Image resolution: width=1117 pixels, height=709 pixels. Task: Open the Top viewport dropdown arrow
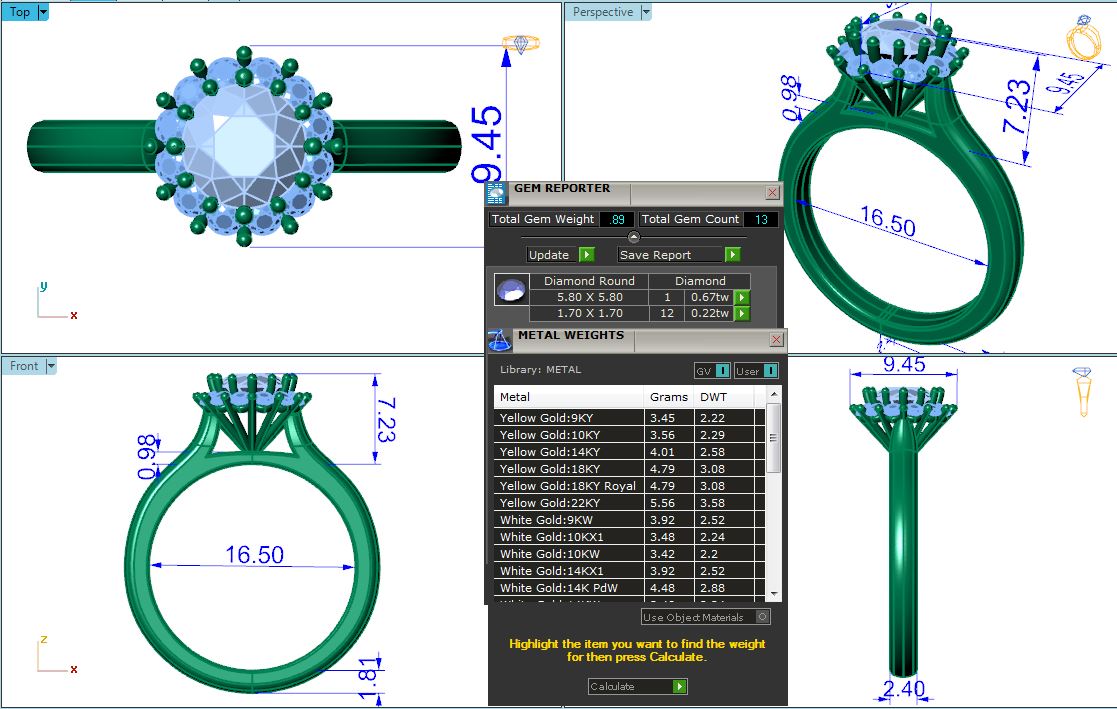coord(43,12)
